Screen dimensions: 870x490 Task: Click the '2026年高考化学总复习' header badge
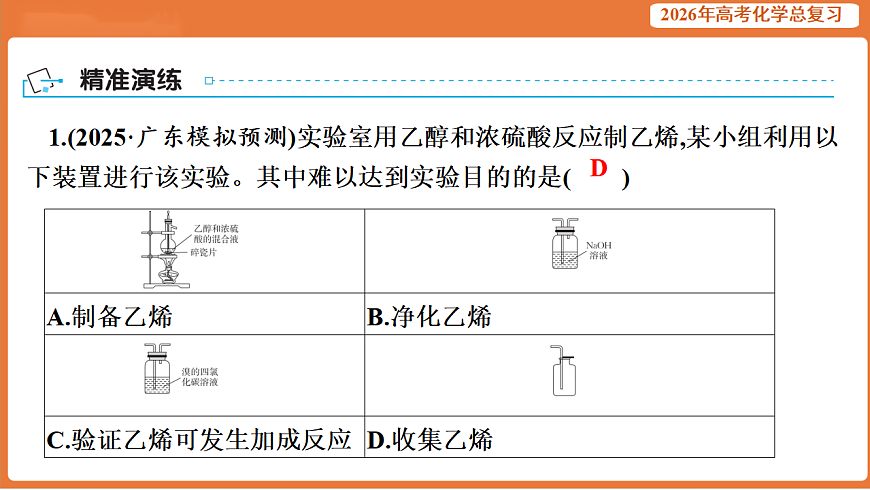pyautogui.click(x=754, y=15)
